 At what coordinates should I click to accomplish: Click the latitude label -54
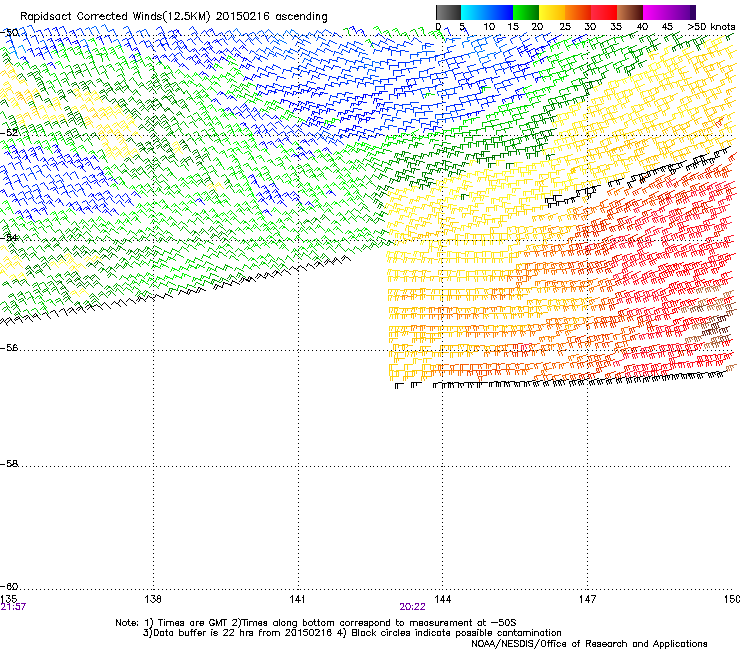(x=10, y=237)
